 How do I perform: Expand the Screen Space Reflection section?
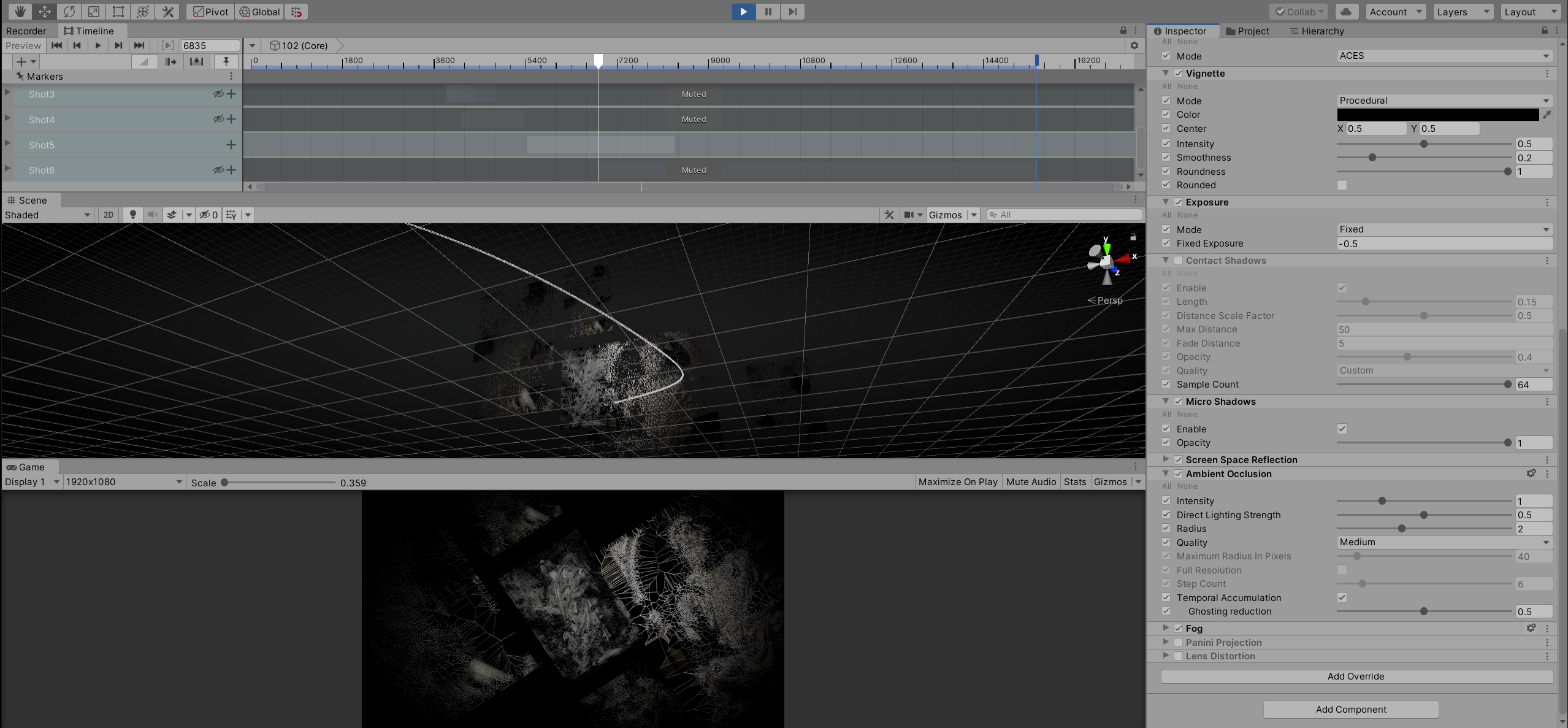click(x=1165, y=459)
